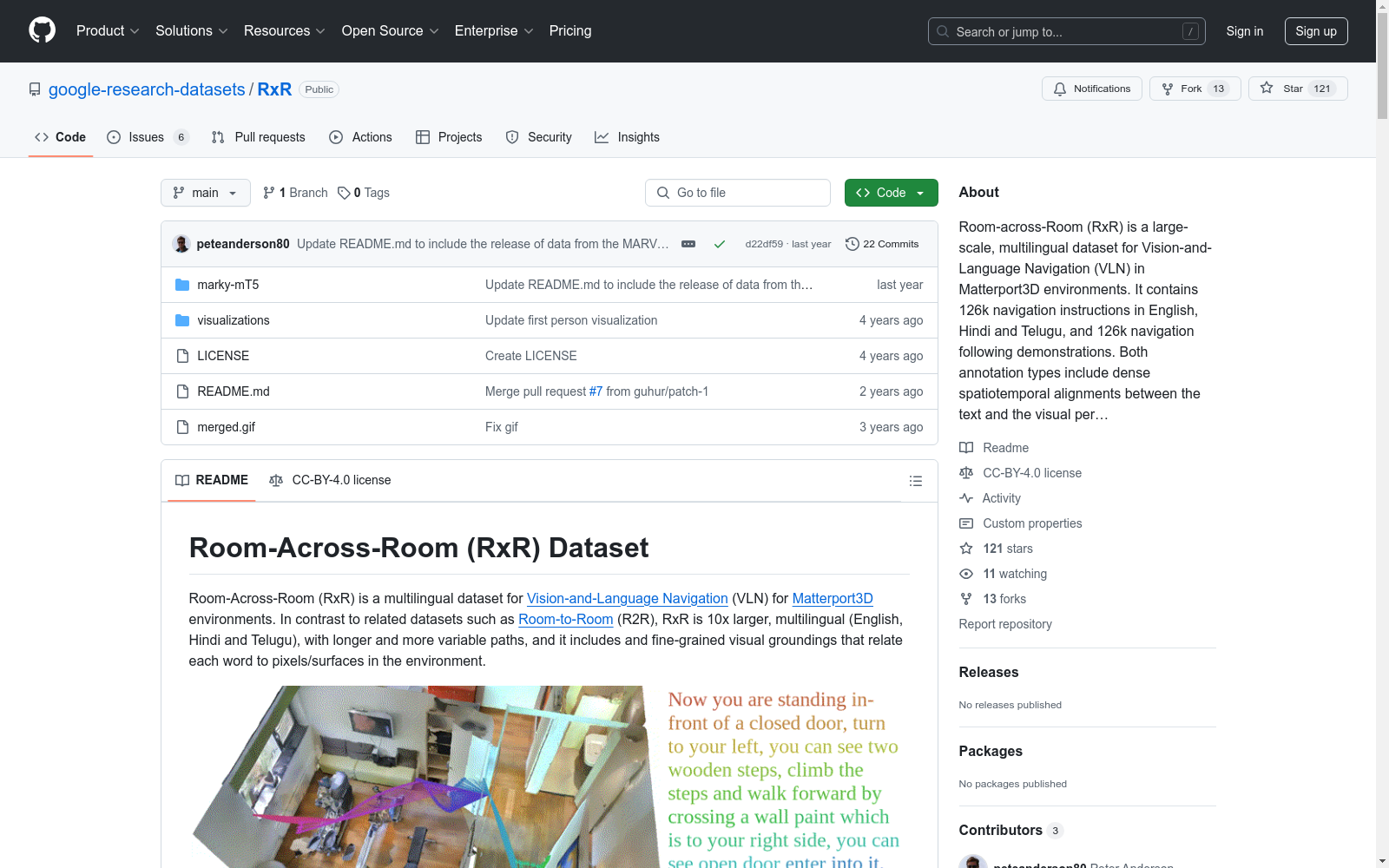The width and height of the screenshot is (1389, 868).
Task: View the 0 Tags list
Action: 364,193
